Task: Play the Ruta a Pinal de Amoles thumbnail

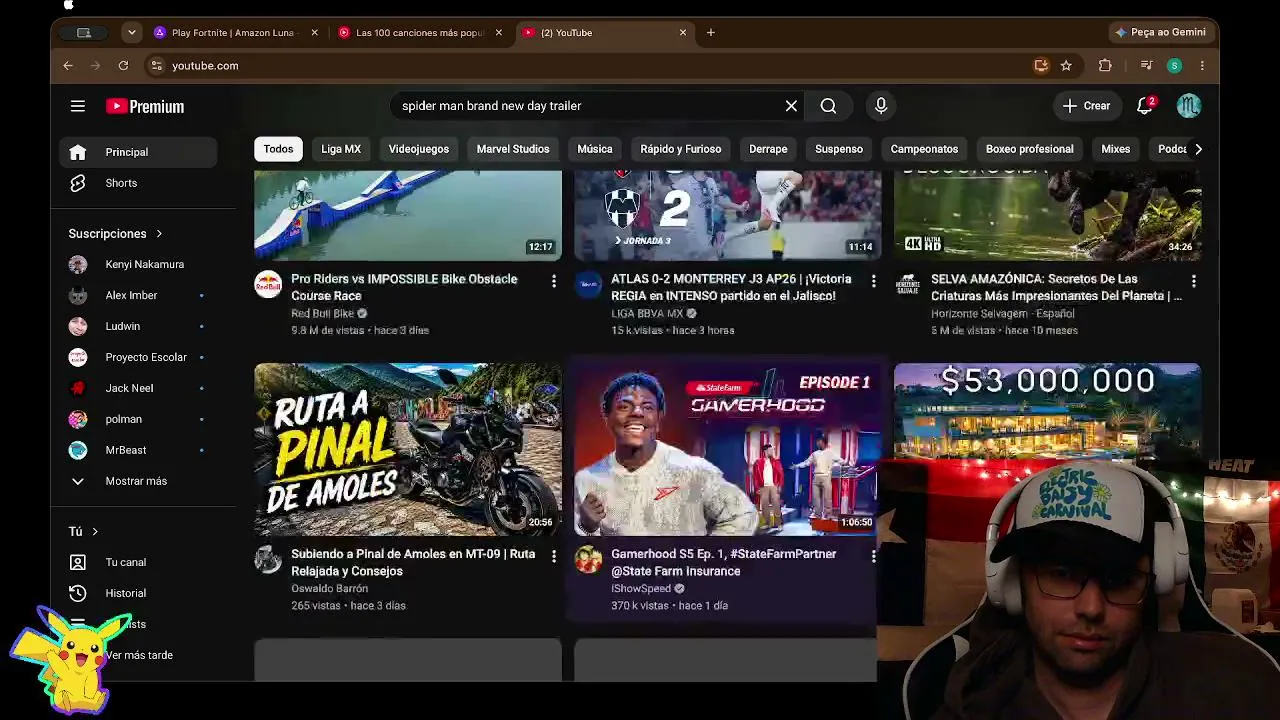Action: tap(408, 449)
